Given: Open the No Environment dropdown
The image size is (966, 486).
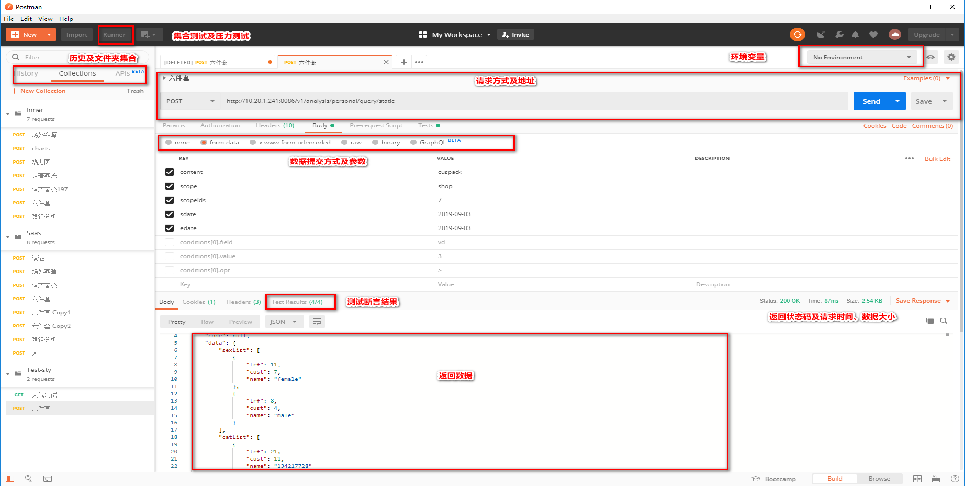Looking at the screenshot, I should [x=861, y=57].
